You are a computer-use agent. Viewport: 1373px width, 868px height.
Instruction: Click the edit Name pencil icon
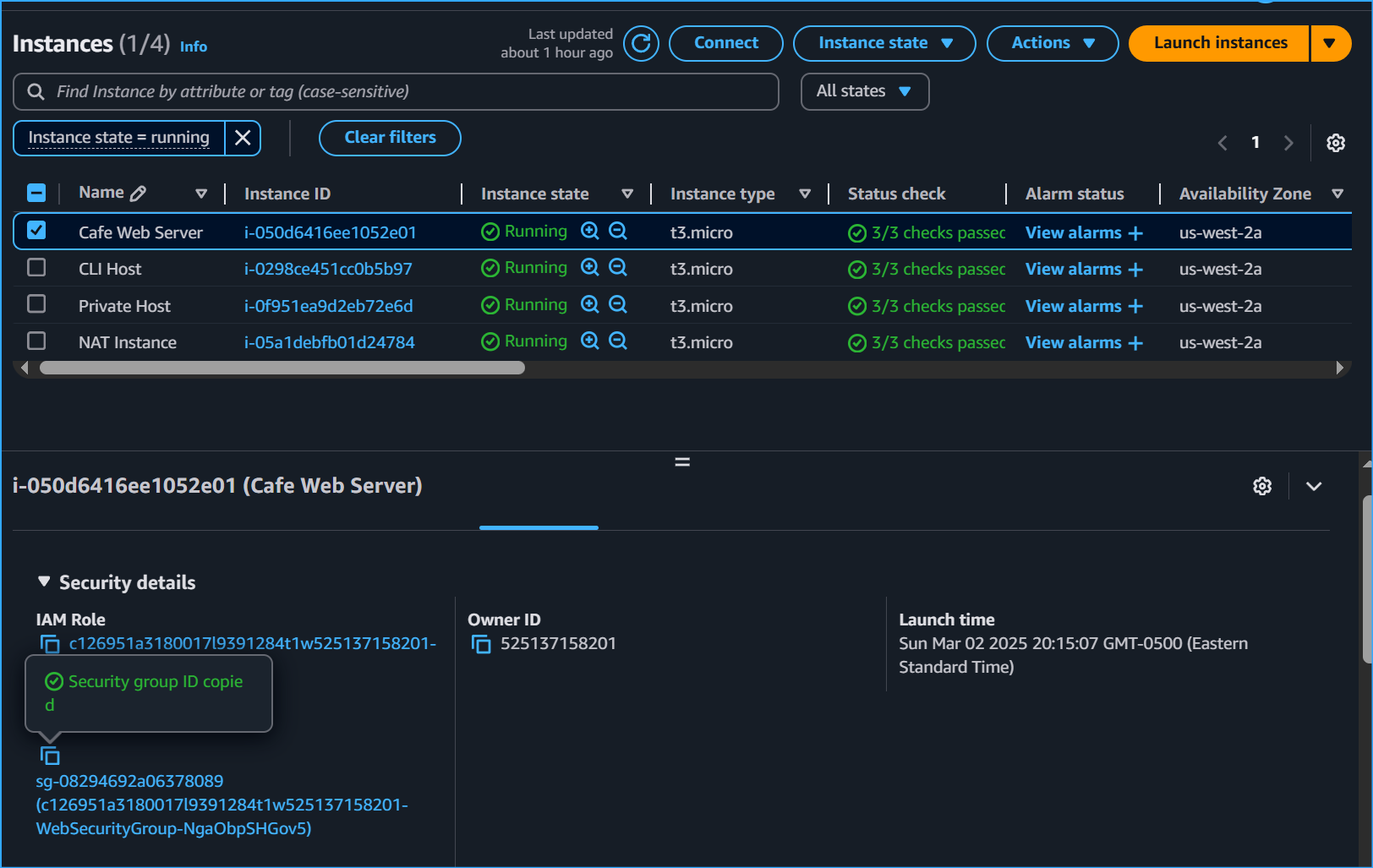[139, 194]
